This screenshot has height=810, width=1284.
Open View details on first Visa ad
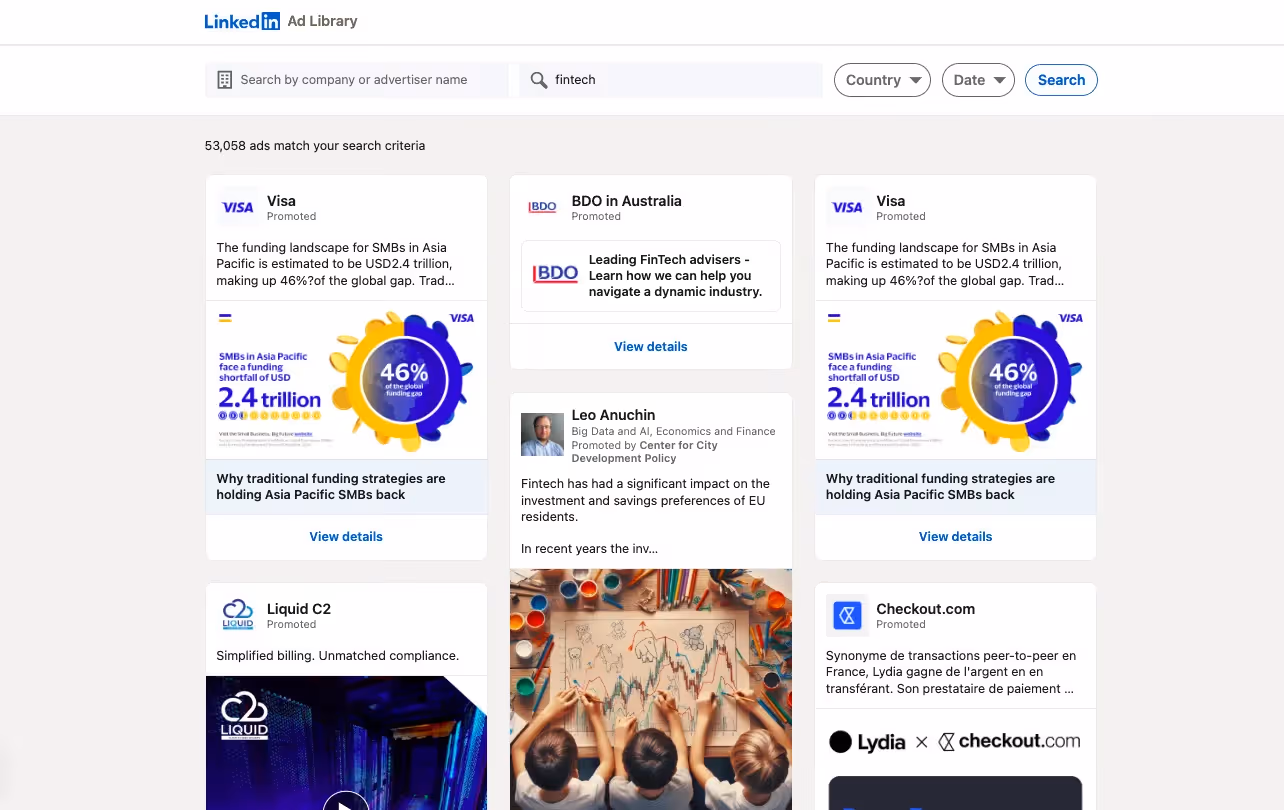[x=346, y=537]
